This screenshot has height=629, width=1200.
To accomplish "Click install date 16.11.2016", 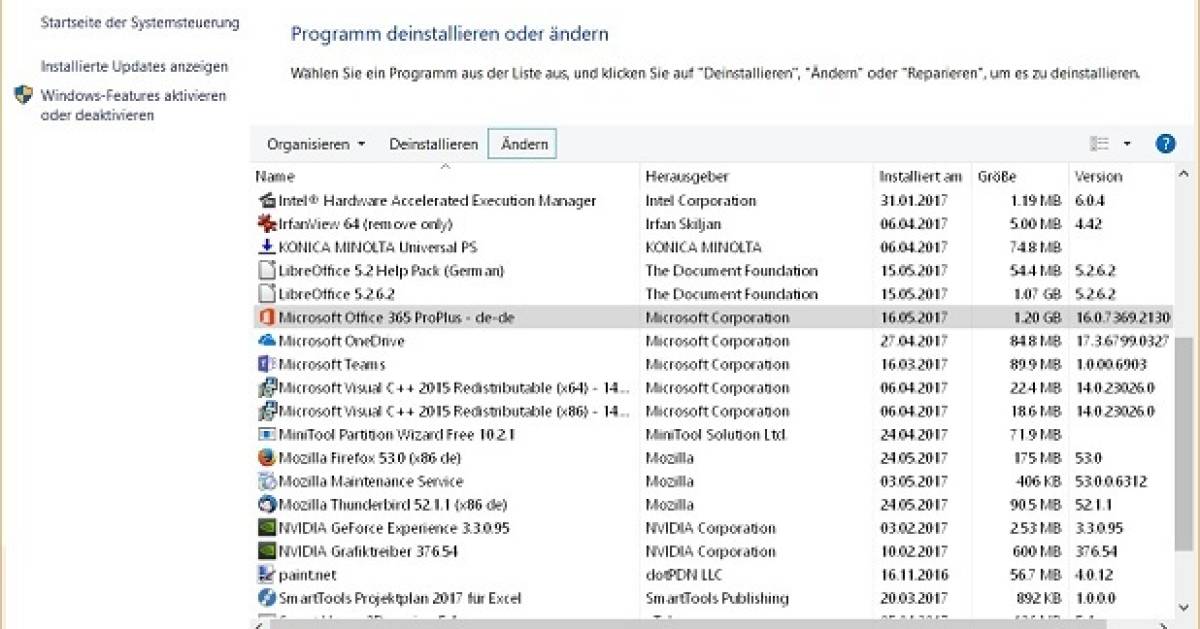I will coord(913,575).
